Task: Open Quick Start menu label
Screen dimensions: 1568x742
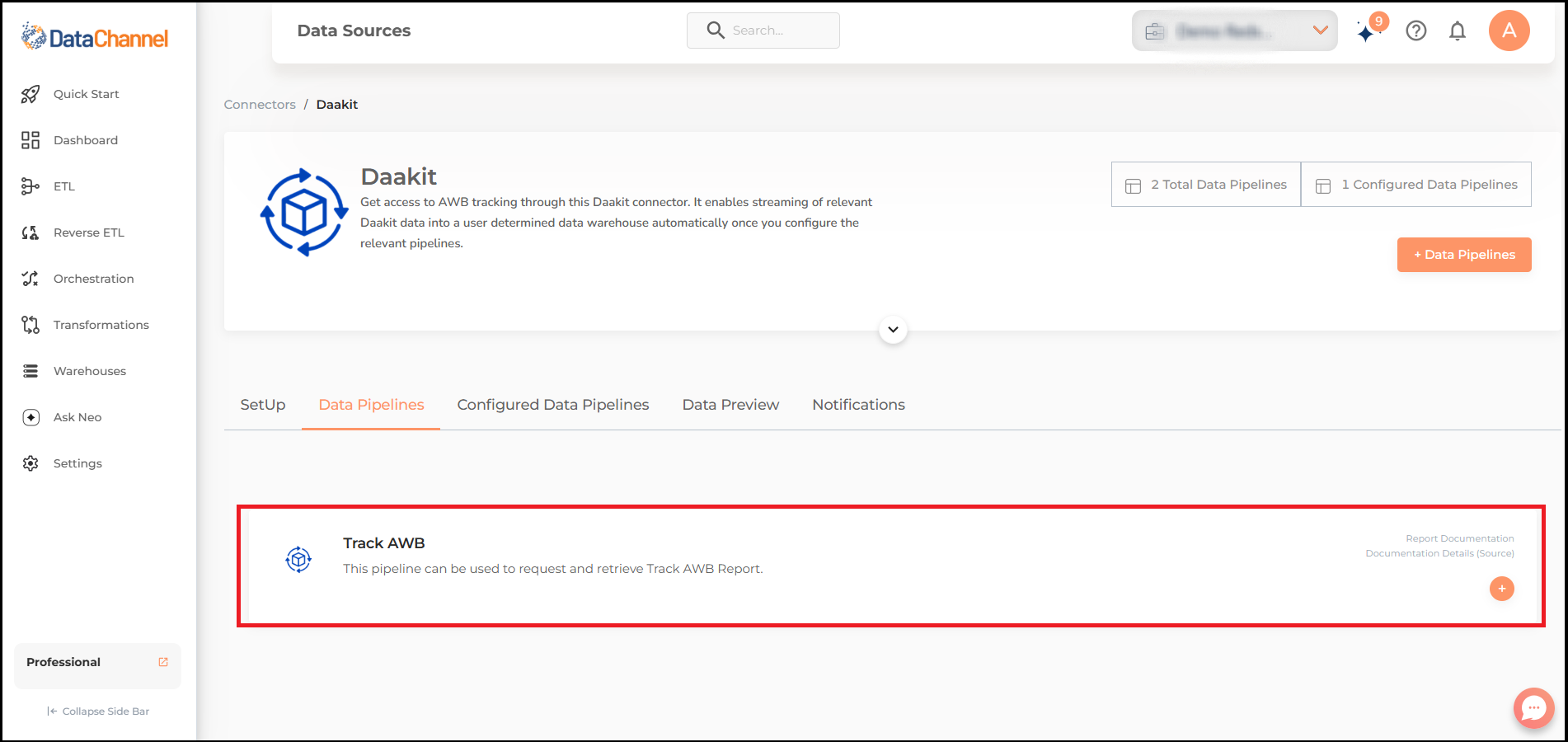Action: pyautogui.click(x=87, y=94)
